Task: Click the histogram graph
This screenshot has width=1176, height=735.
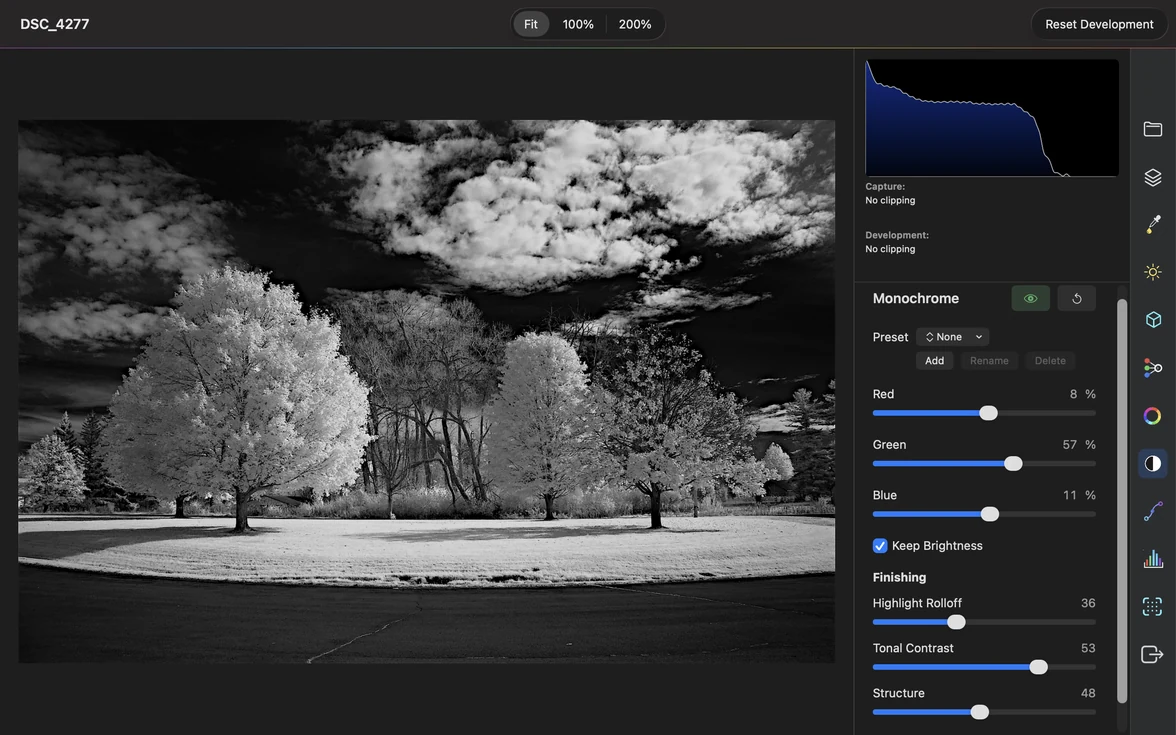Action: 992,118
